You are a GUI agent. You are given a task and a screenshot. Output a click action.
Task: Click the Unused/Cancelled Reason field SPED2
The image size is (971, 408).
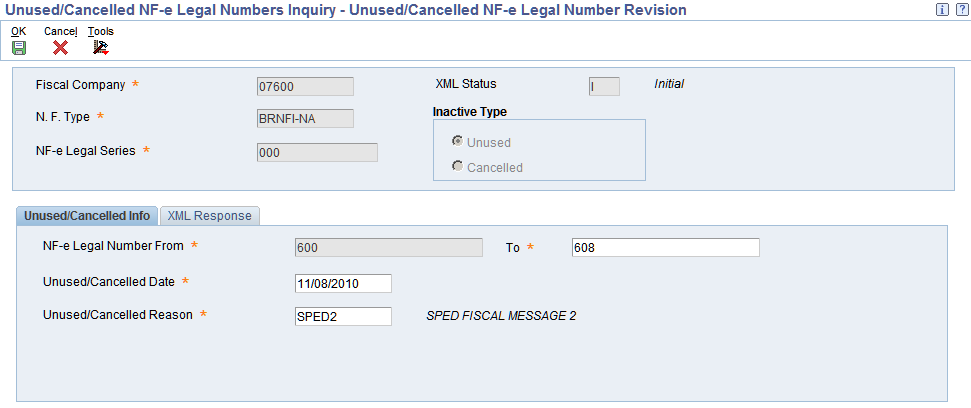(344, 316)
